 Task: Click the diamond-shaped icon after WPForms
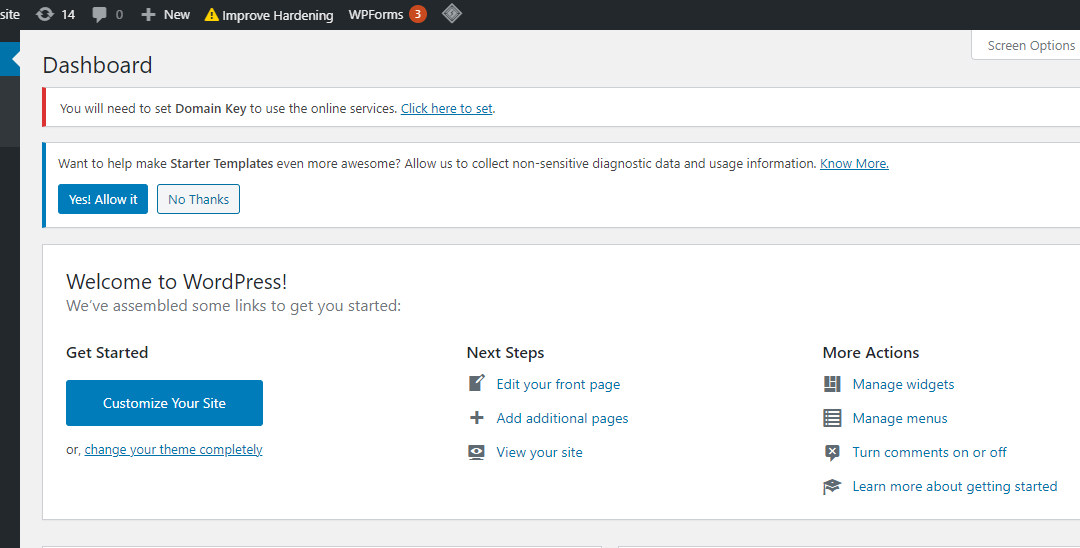[x=452, y=13]
